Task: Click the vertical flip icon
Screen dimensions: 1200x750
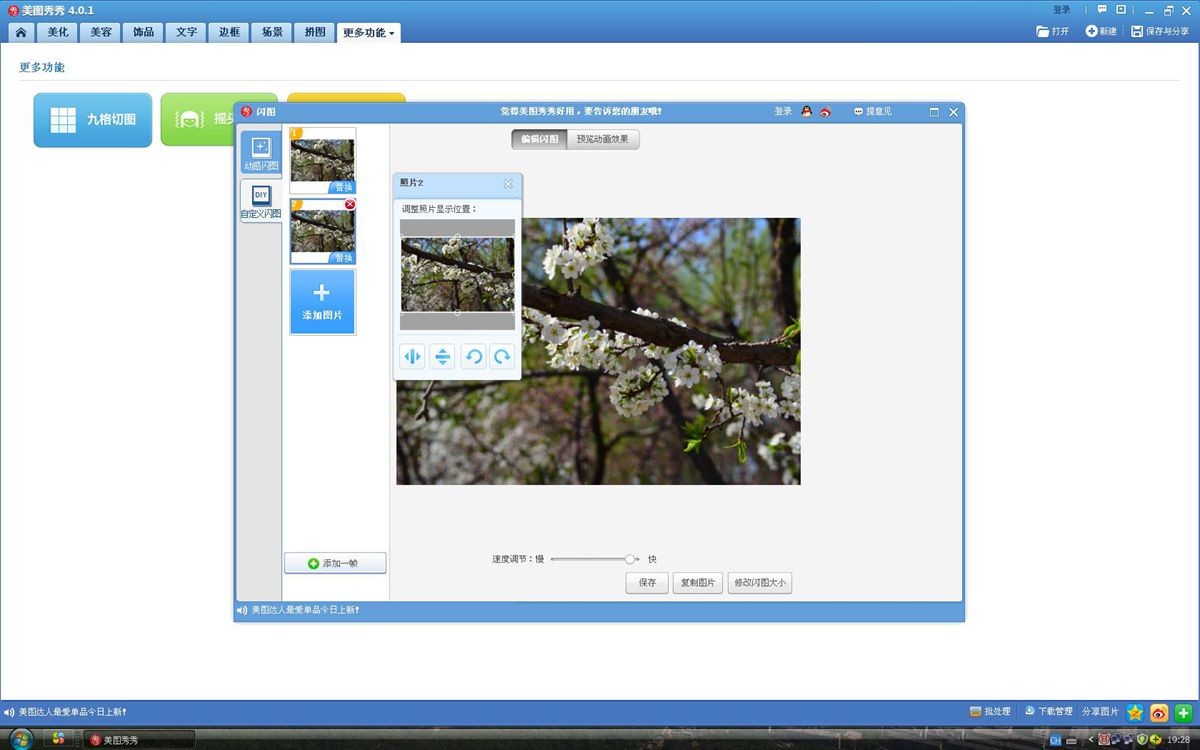Action: [x=442, y=356]
